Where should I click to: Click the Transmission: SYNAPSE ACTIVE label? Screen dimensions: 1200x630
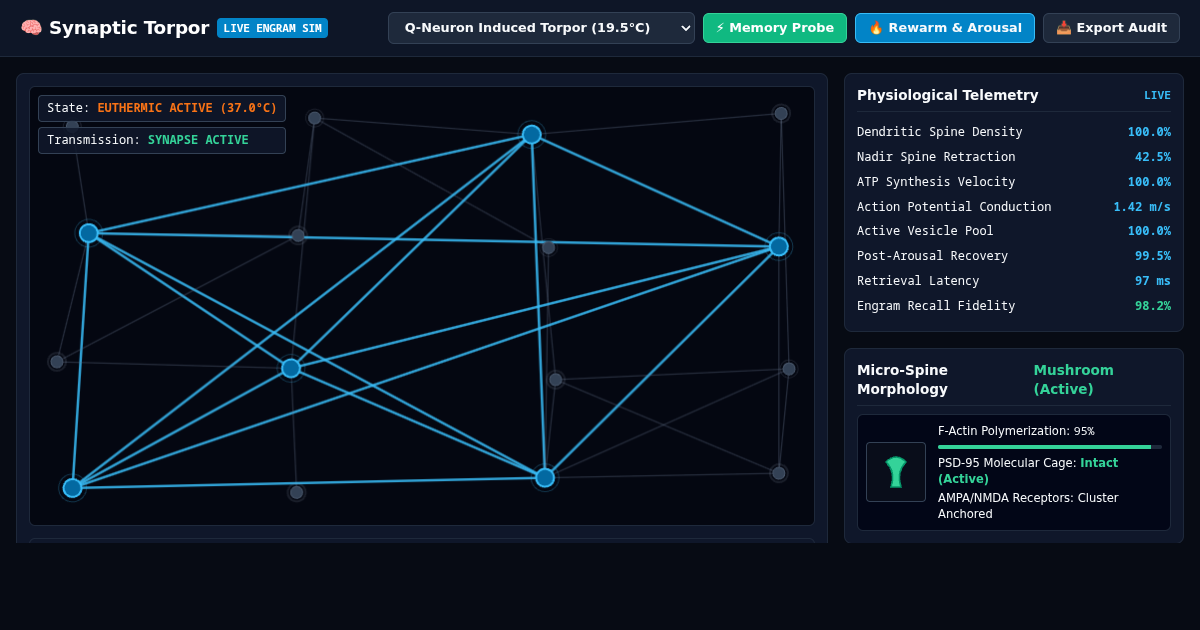(162, 140)
